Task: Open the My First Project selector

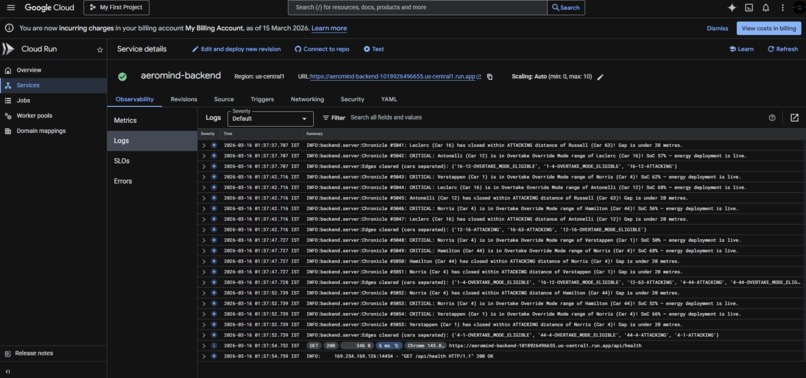Action: click(x=116, y=8)
